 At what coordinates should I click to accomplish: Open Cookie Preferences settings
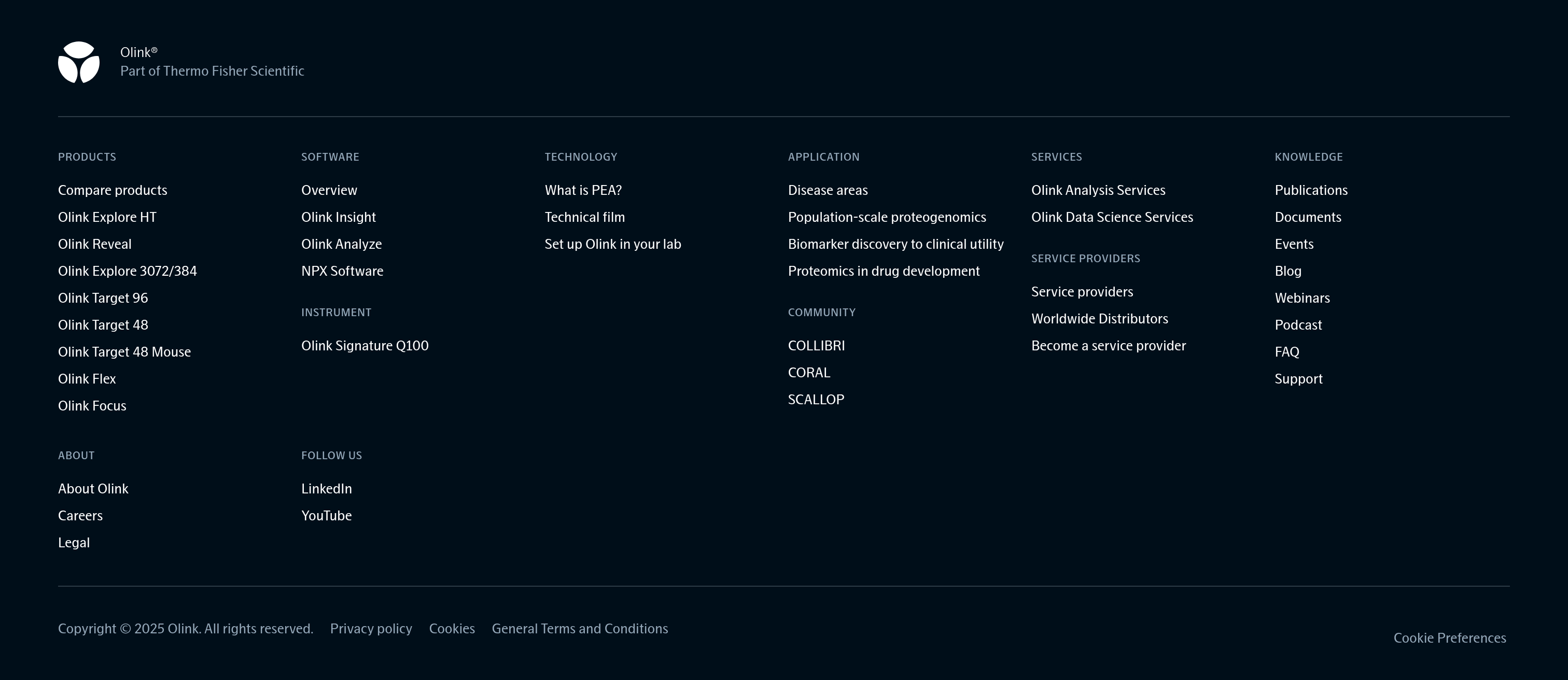1450,637
